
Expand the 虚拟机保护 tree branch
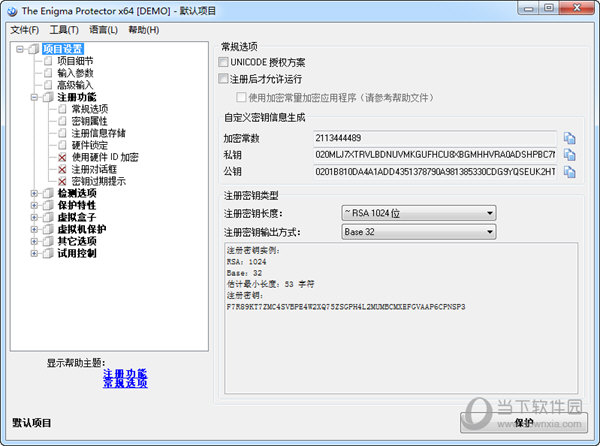34,229
